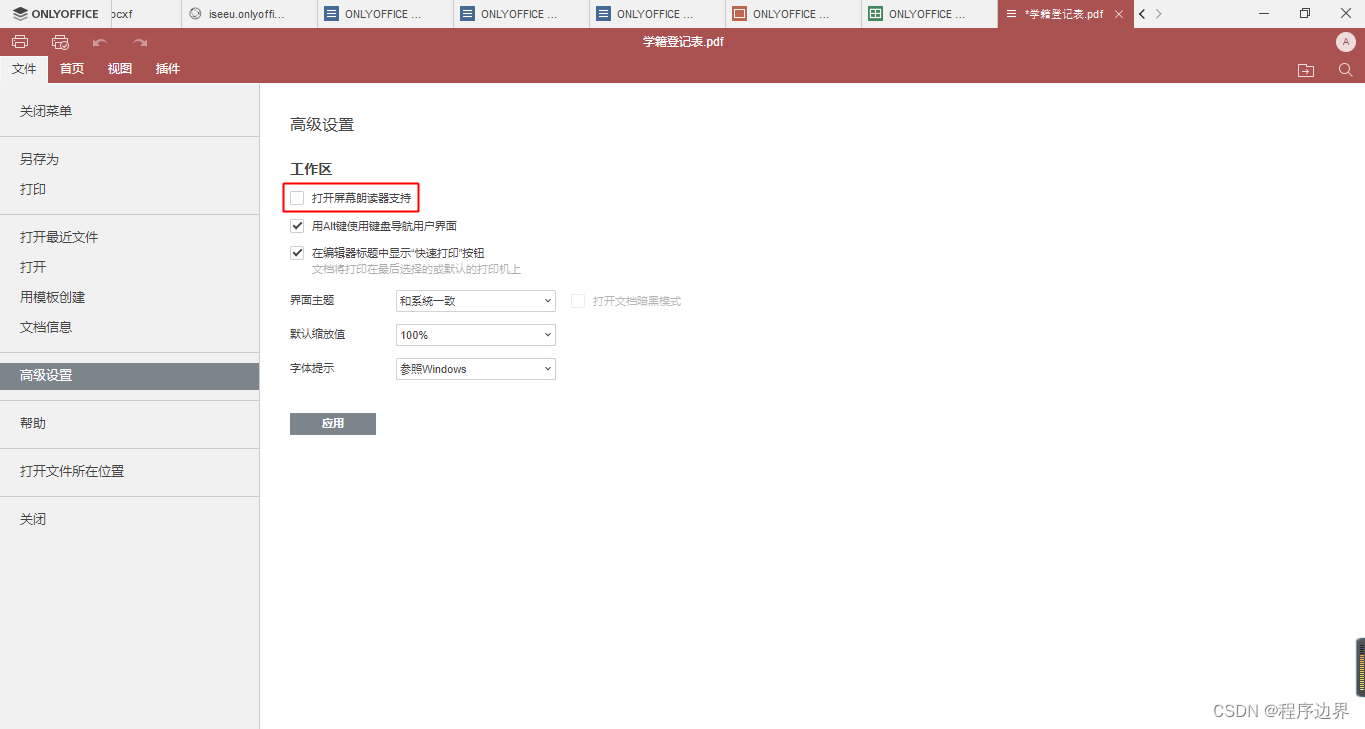
Task: Select 用模板创建 in the file menu
Action: [130, 297]
